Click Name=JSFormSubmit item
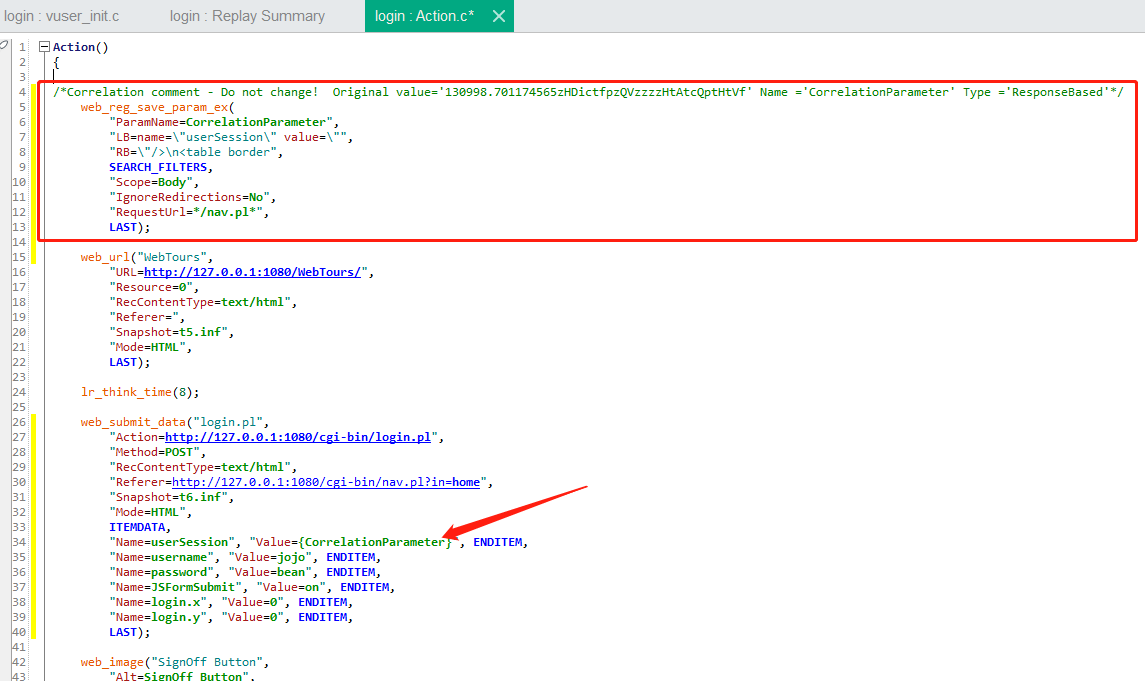Viewport: 1145px width, 683px height. [175, 587]
